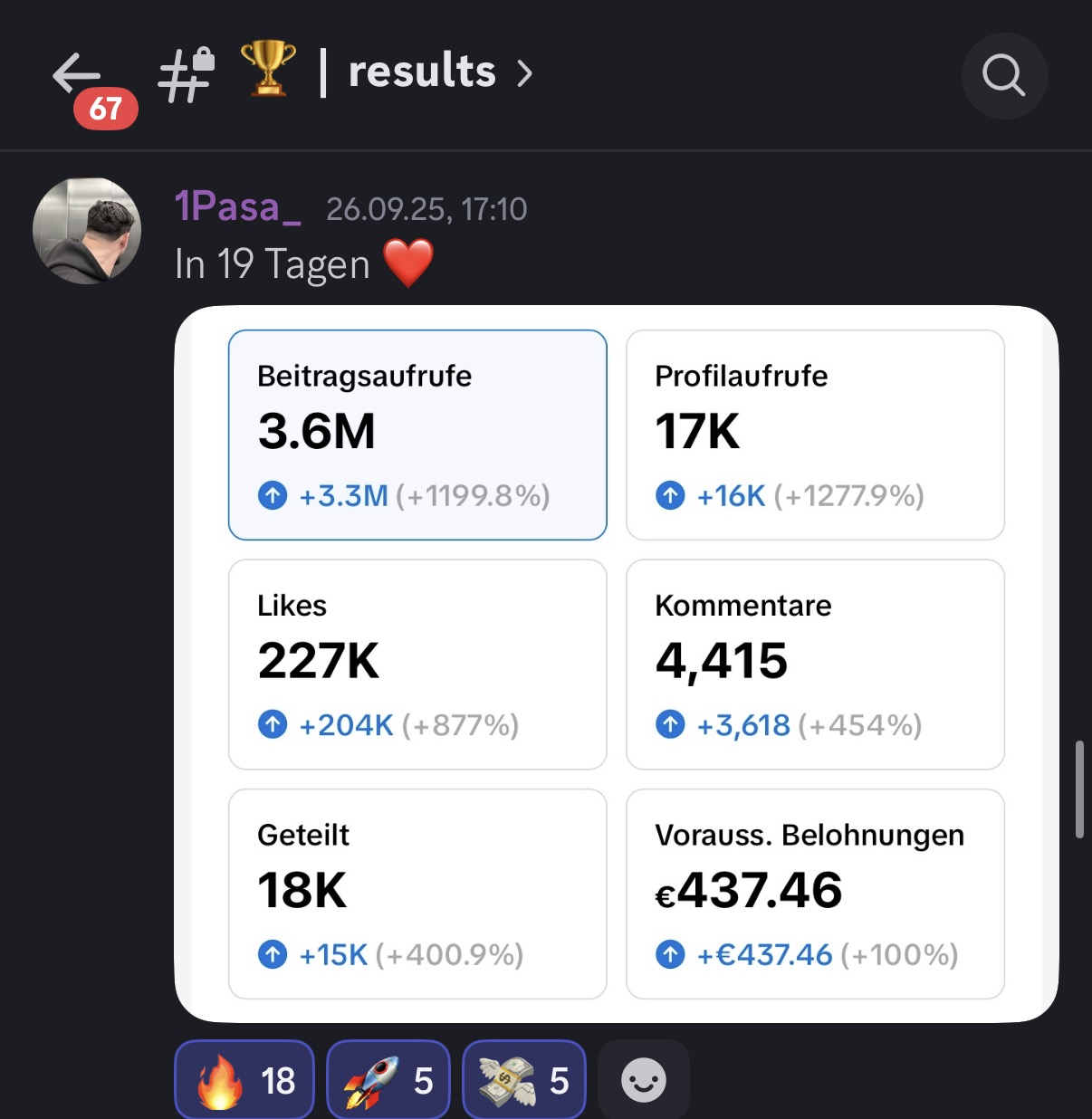Image resolution: width=1092 pixels, height=1119 pixels.
Task: Tap the trophy emoji in channel title
Action: (x=268, y=69)
